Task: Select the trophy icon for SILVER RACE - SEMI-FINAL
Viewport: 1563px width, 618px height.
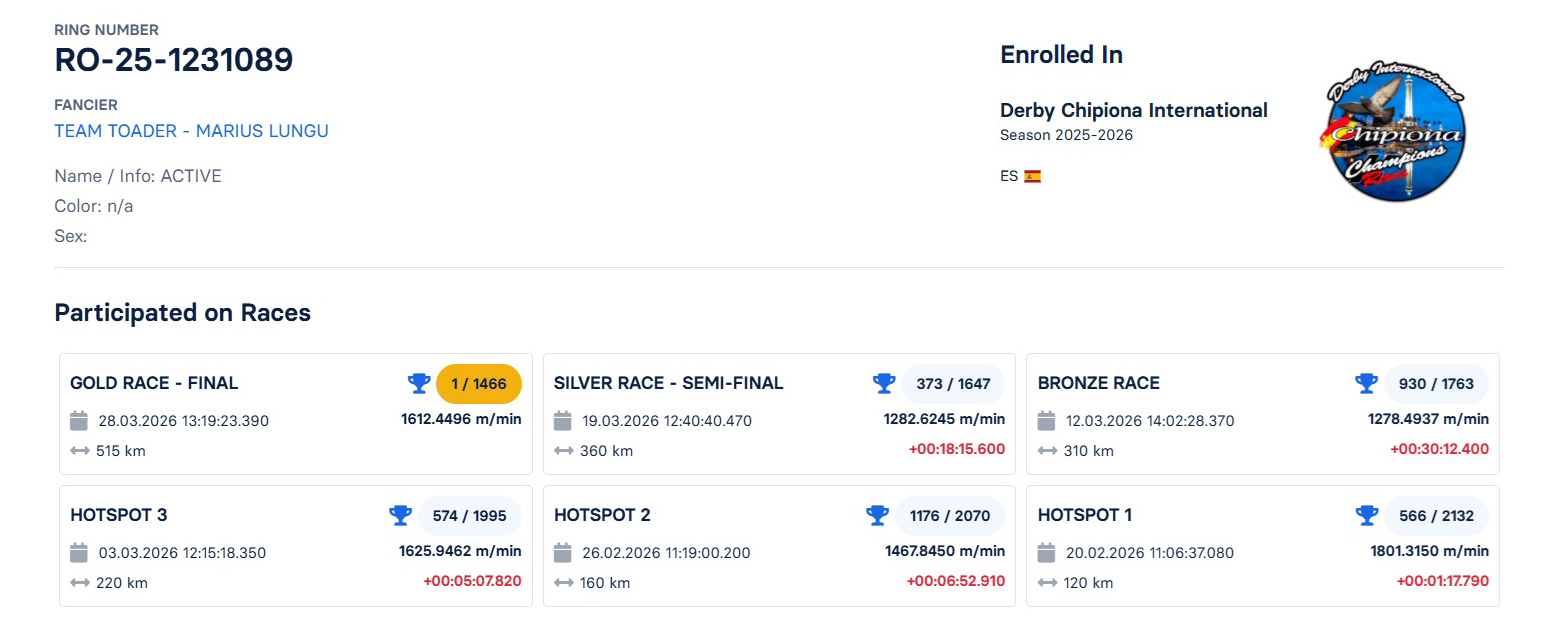Action: click(x=884, y=383)
